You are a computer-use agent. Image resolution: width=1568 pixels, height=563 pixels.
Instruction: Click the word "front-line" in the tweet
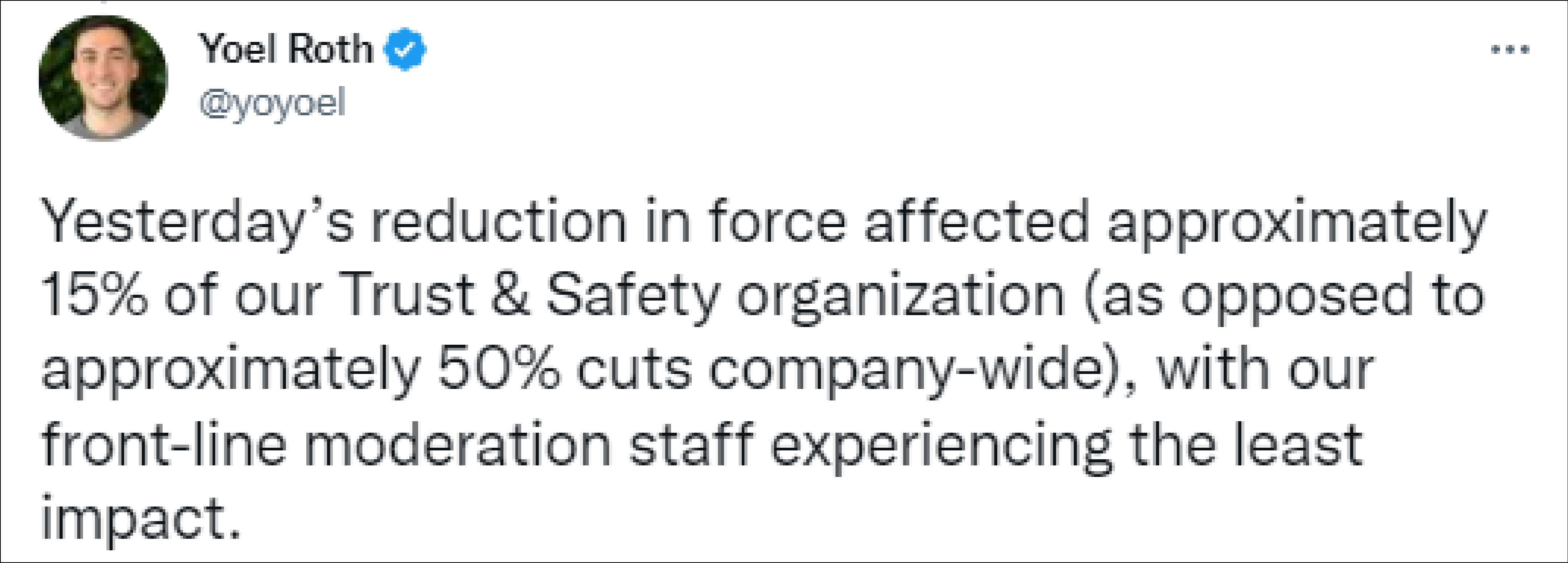pyautogui.click(x=163, y=444)
